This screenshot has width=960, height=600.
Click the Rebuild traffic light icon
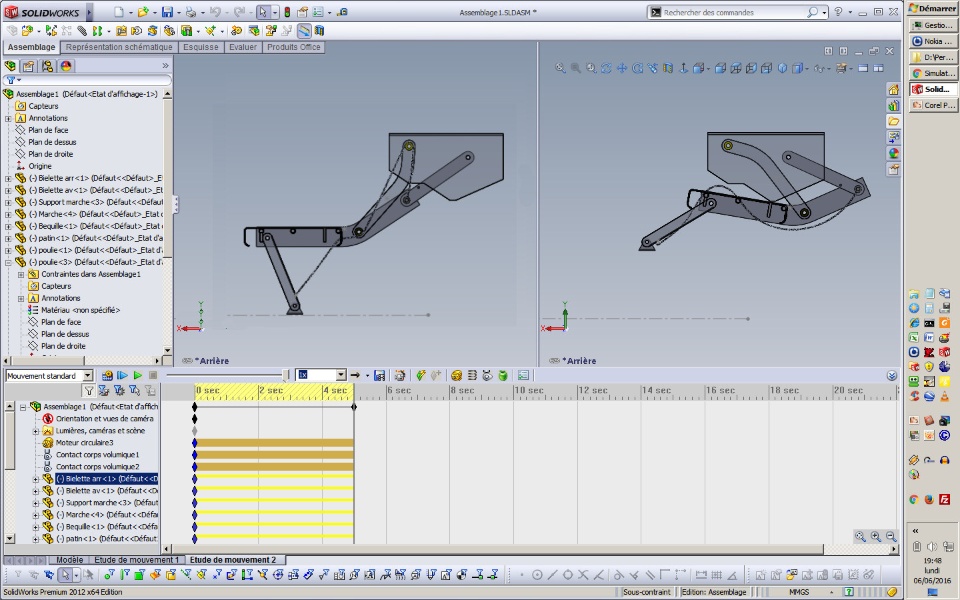click(287, 12)
